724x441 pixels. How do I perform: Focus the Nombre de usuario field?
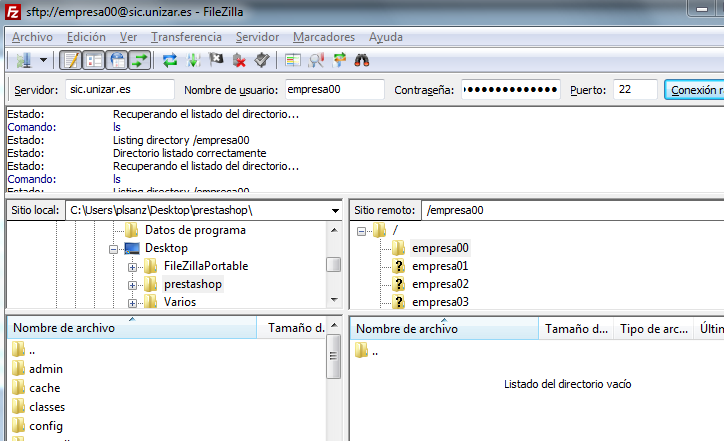335,90
